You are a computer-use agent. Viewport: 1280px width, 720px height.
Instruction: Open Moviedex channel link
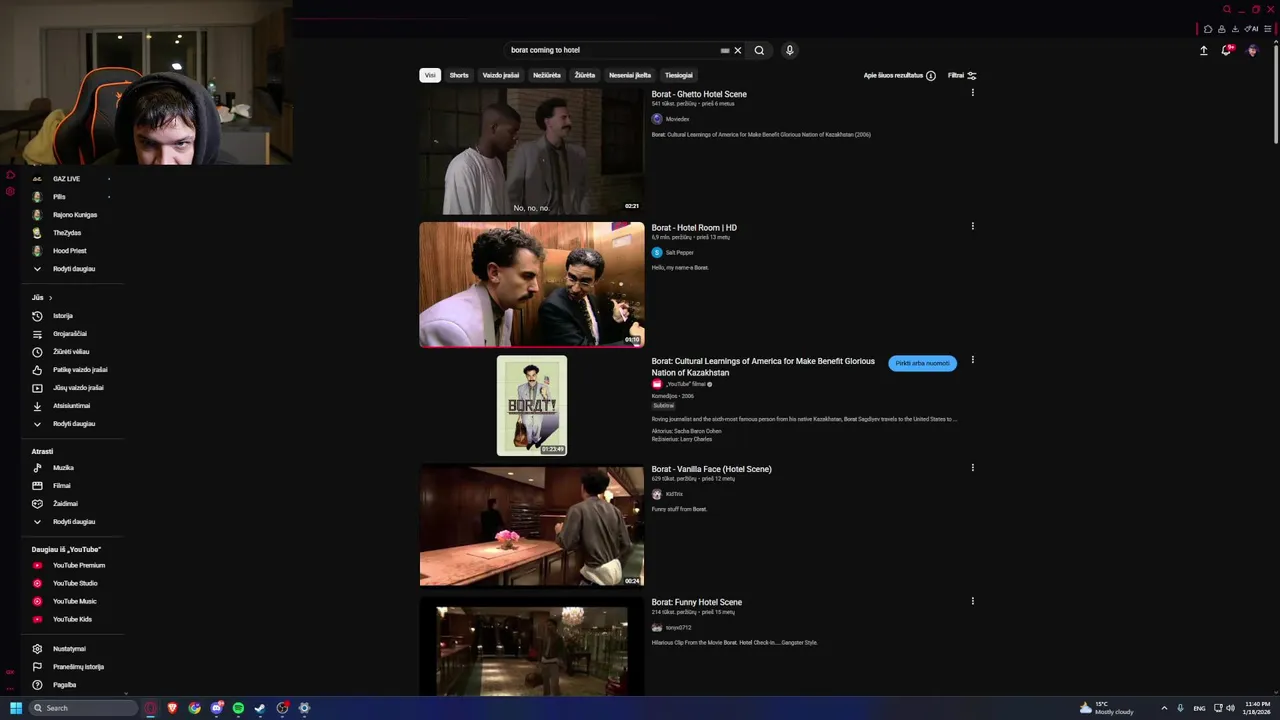677,119
